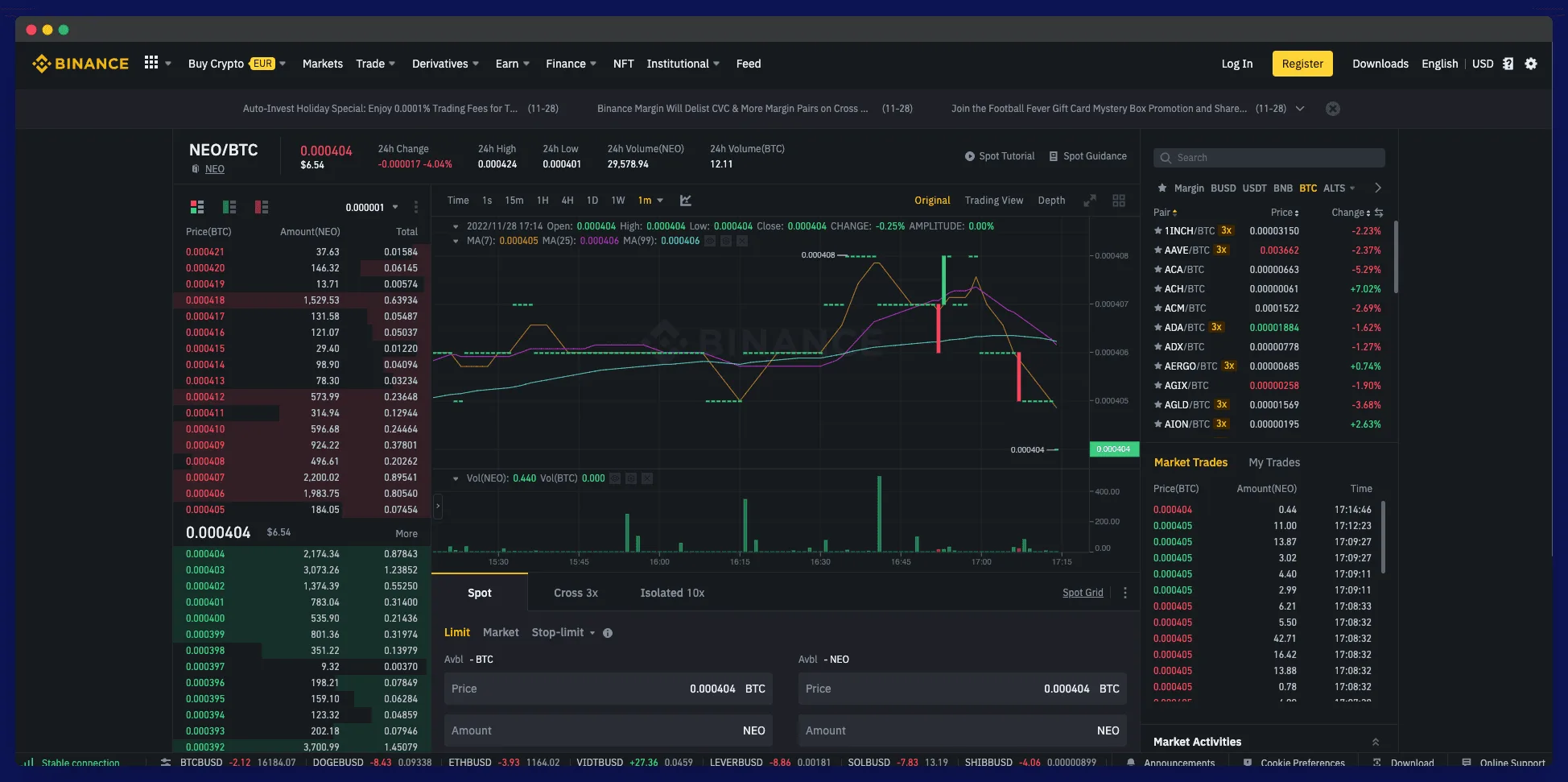Open the 1m timeframe dropdown
The image size is (1568, 782).
[661, 201]
